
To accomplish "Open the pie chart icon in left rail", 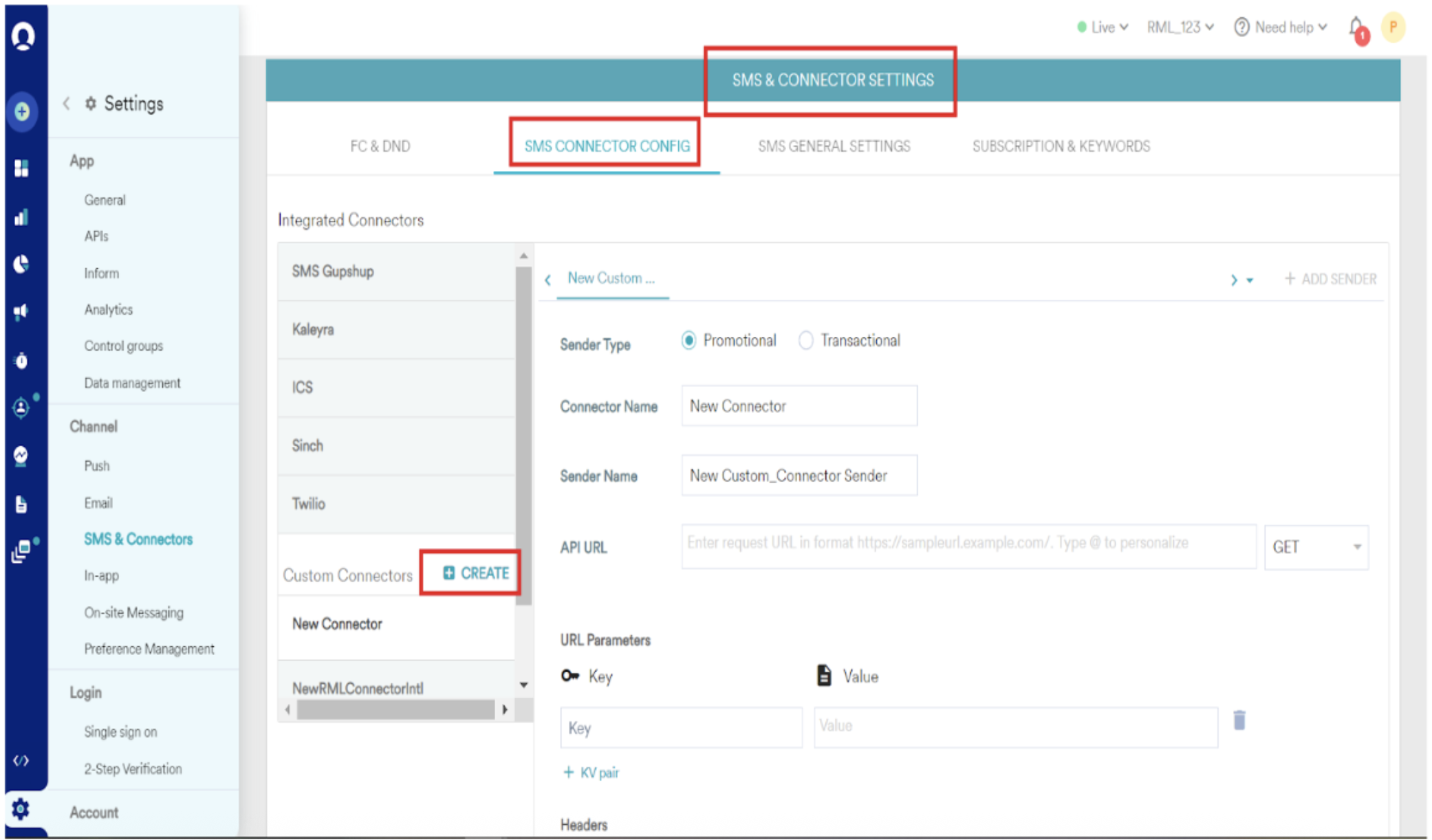I will (21, 264).
